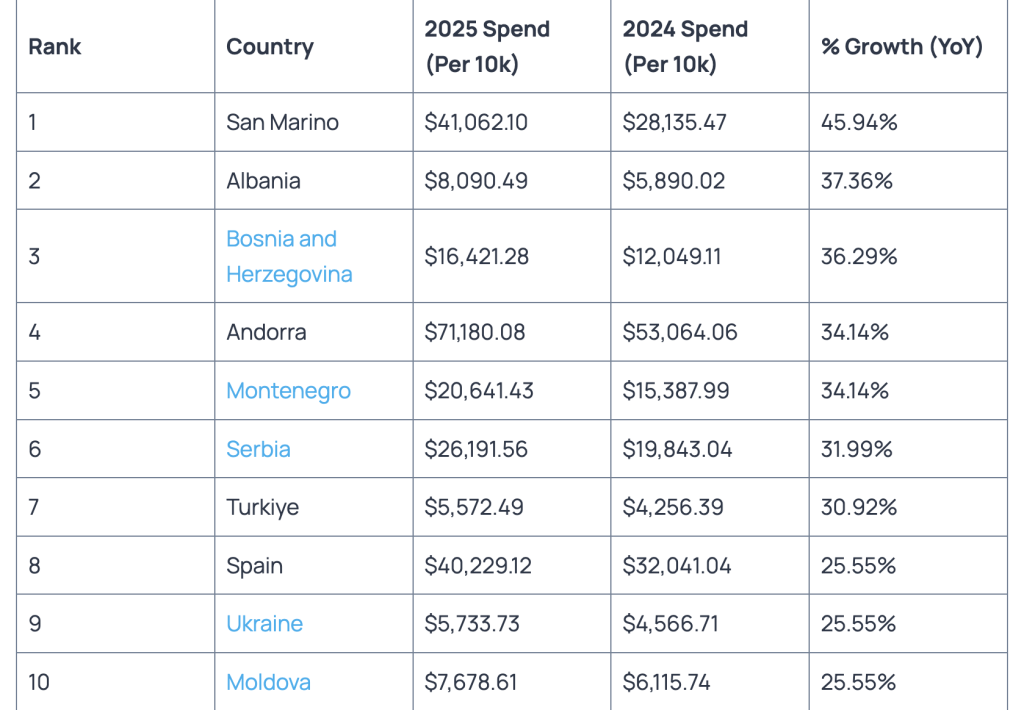Select Turkiye's 30.92% growth cell

tap(859, 507)
